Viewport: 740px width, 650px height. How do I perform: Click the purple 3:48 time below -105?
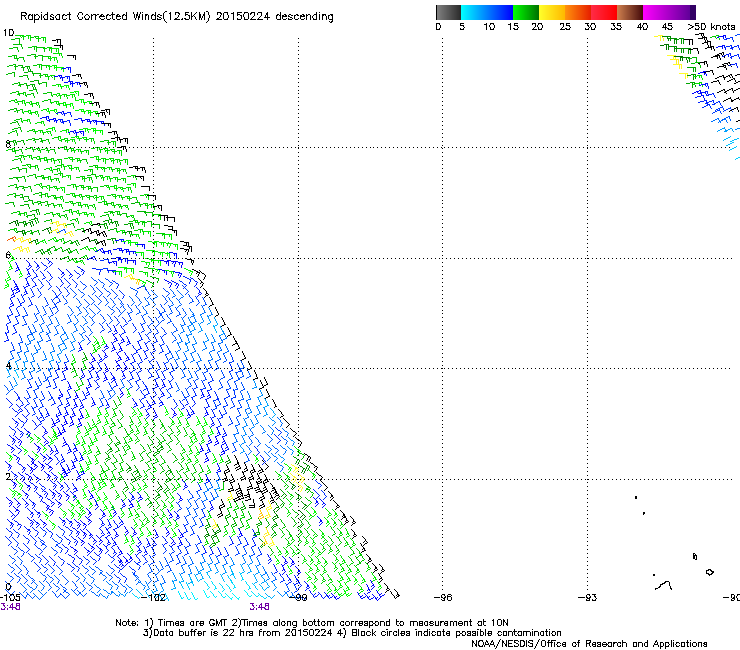[10, 607]
